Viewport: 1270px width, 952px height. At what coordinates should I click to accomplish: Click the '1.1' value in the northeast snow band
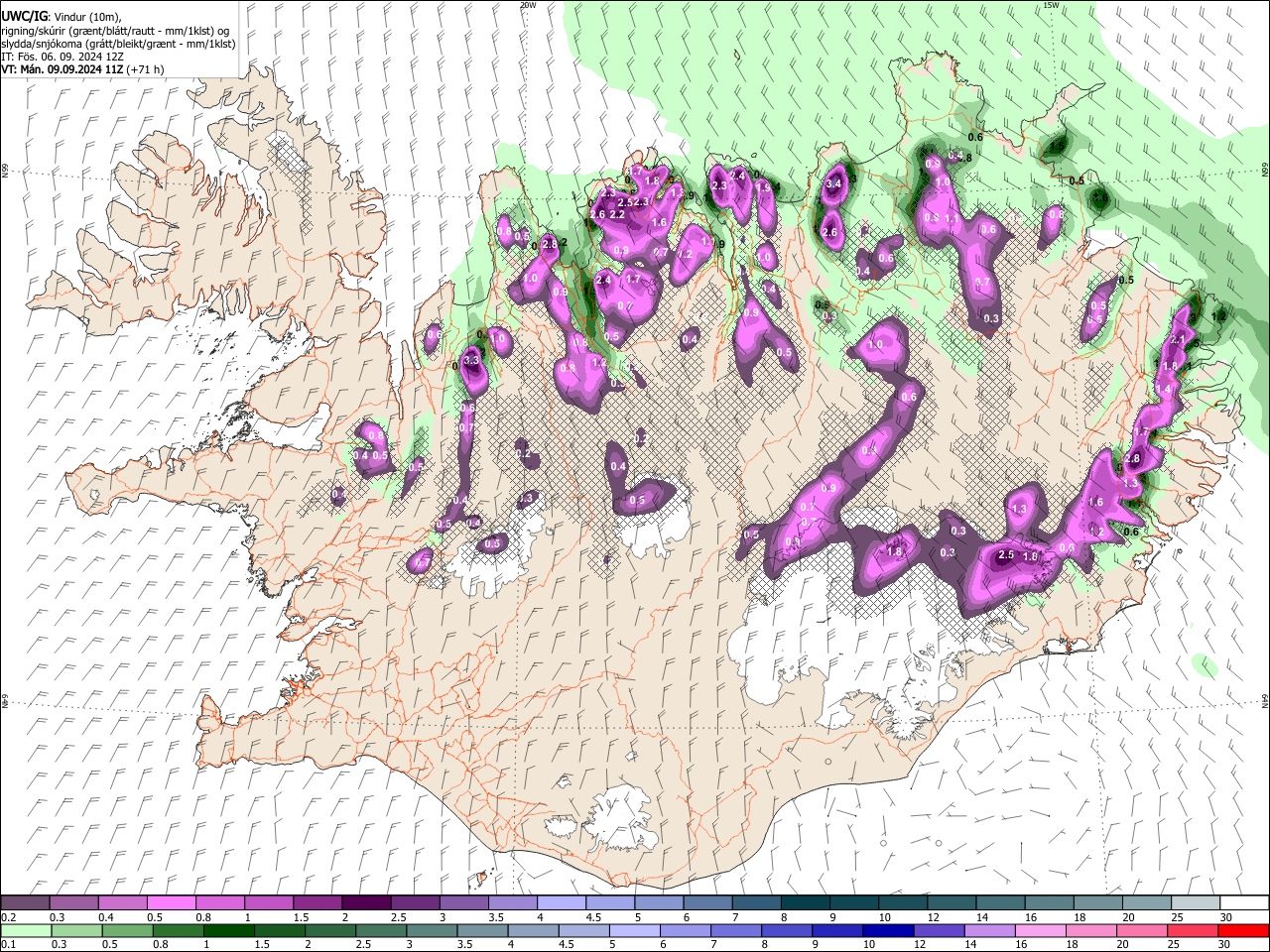point(951,219)
